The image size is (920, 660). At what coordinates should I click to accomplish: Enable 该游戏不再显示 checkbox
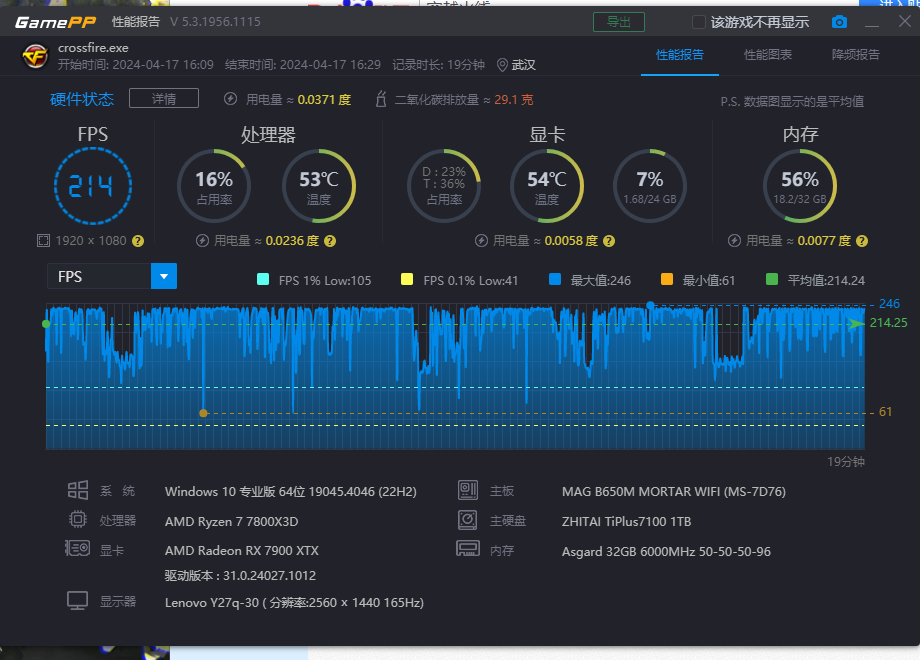click(698, 22)
